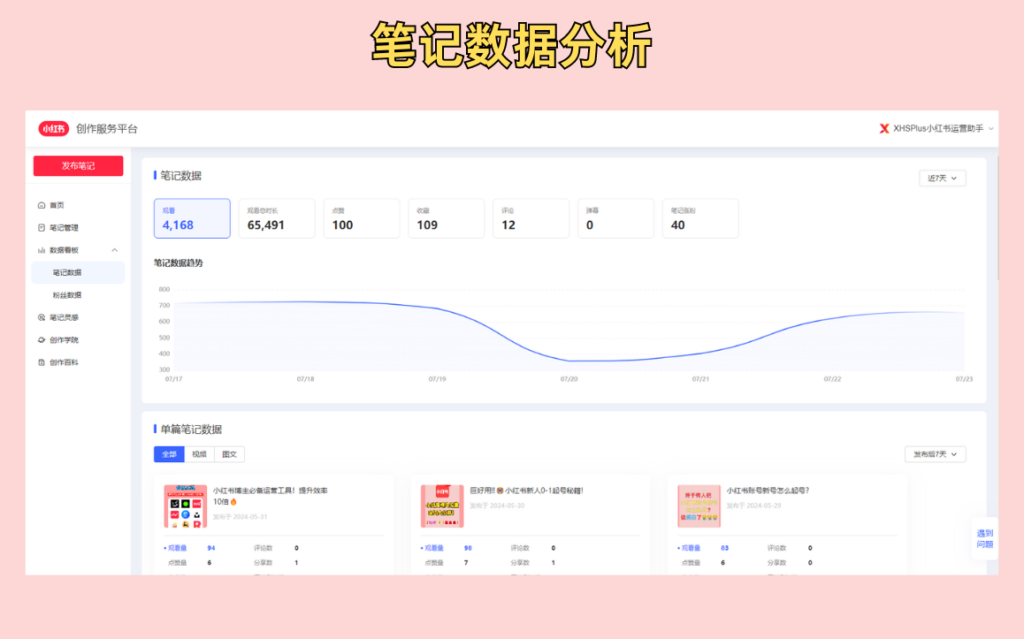Collapse the 数据看板 sidebar section
The width and height of the screenshot is (1024, 639).
coord(114,250)
